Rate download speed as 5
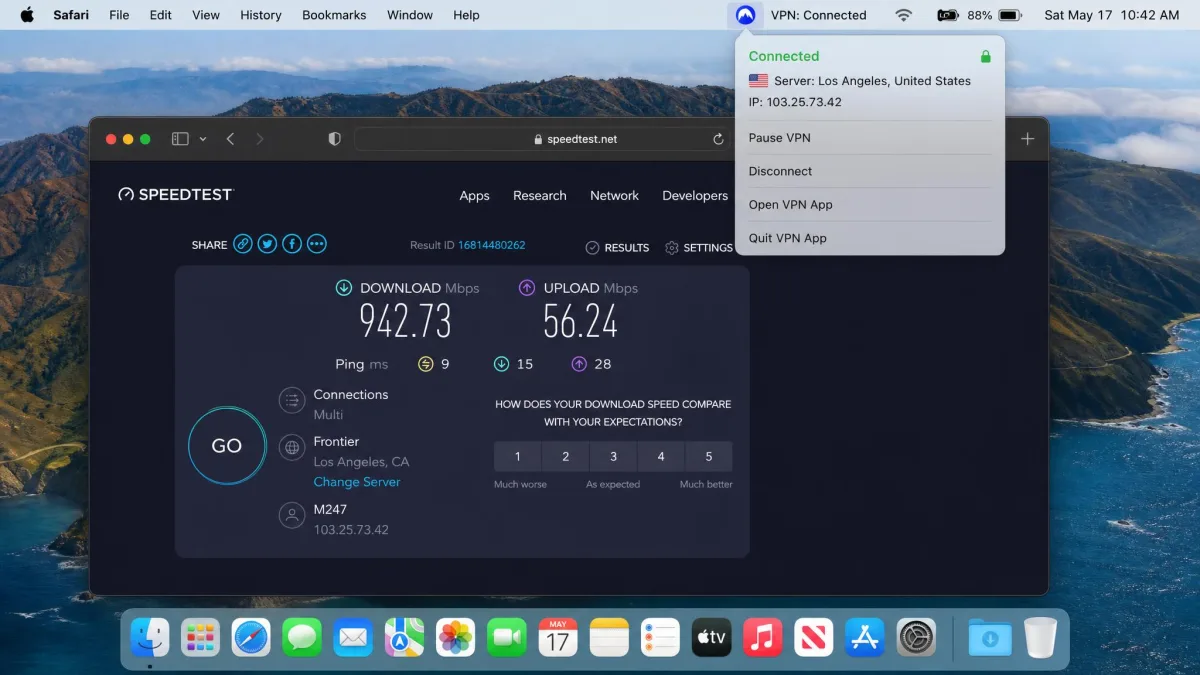The image size is (1200, 675). tap(709, 456)
